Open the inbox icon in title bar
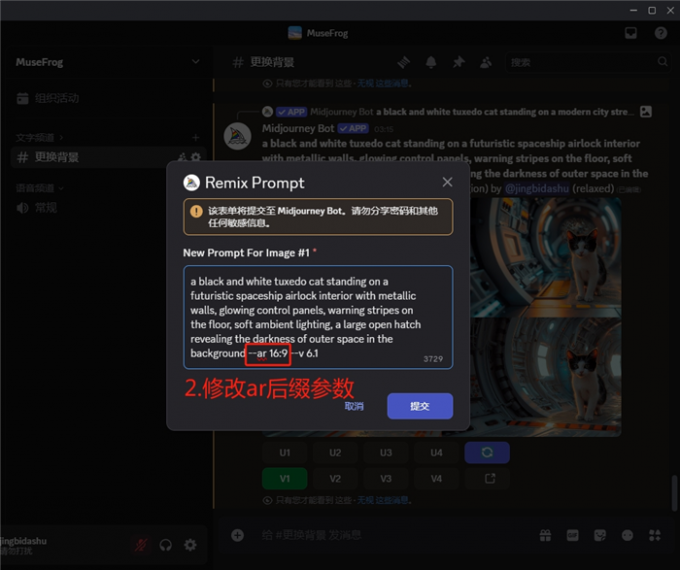Image resolution: width=680 pixels, height=570 pixels. (631, 33)
